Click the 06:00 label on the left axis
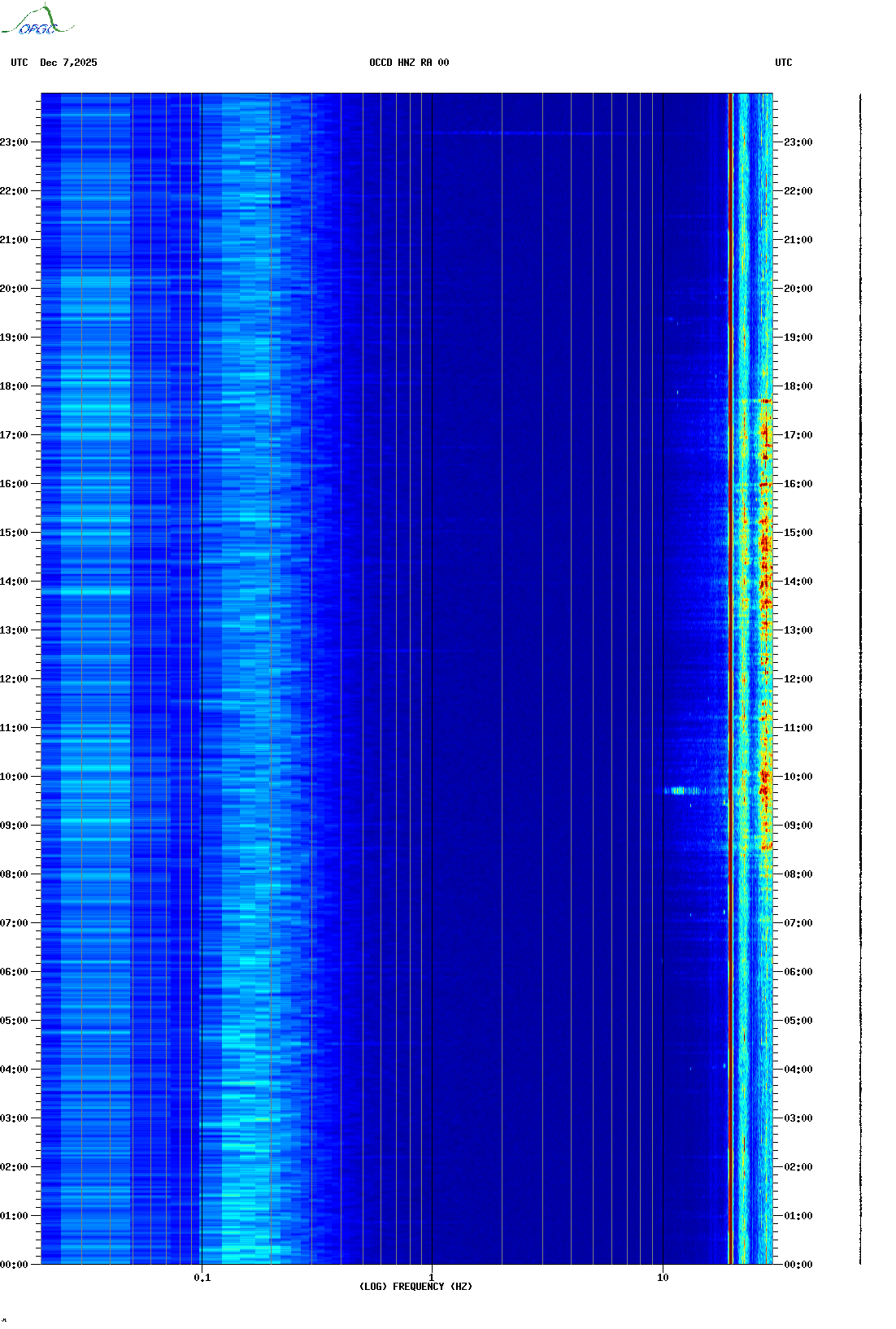This screenshot has height=1329, width=896. (14, 972)
